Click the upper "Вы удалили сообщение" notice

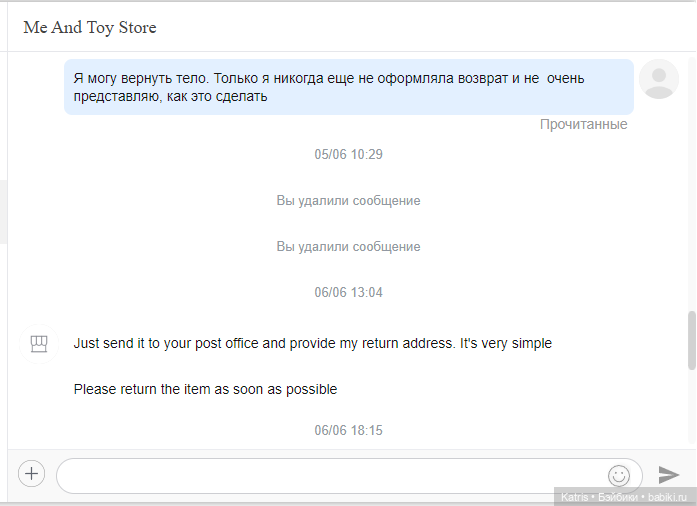pyautogui.click(x=348, y=201)
